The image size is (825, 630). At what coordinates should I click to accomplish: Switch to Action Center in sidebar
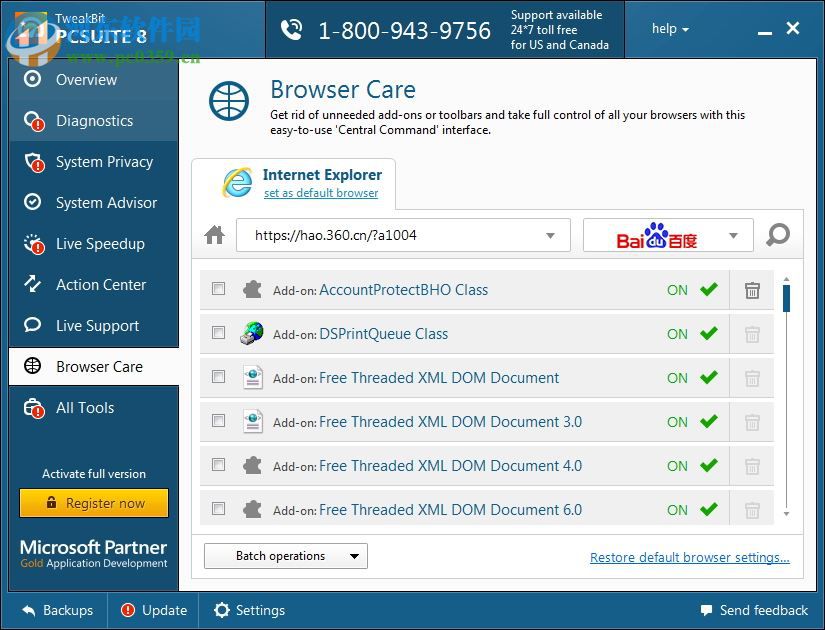click(94, 285)
